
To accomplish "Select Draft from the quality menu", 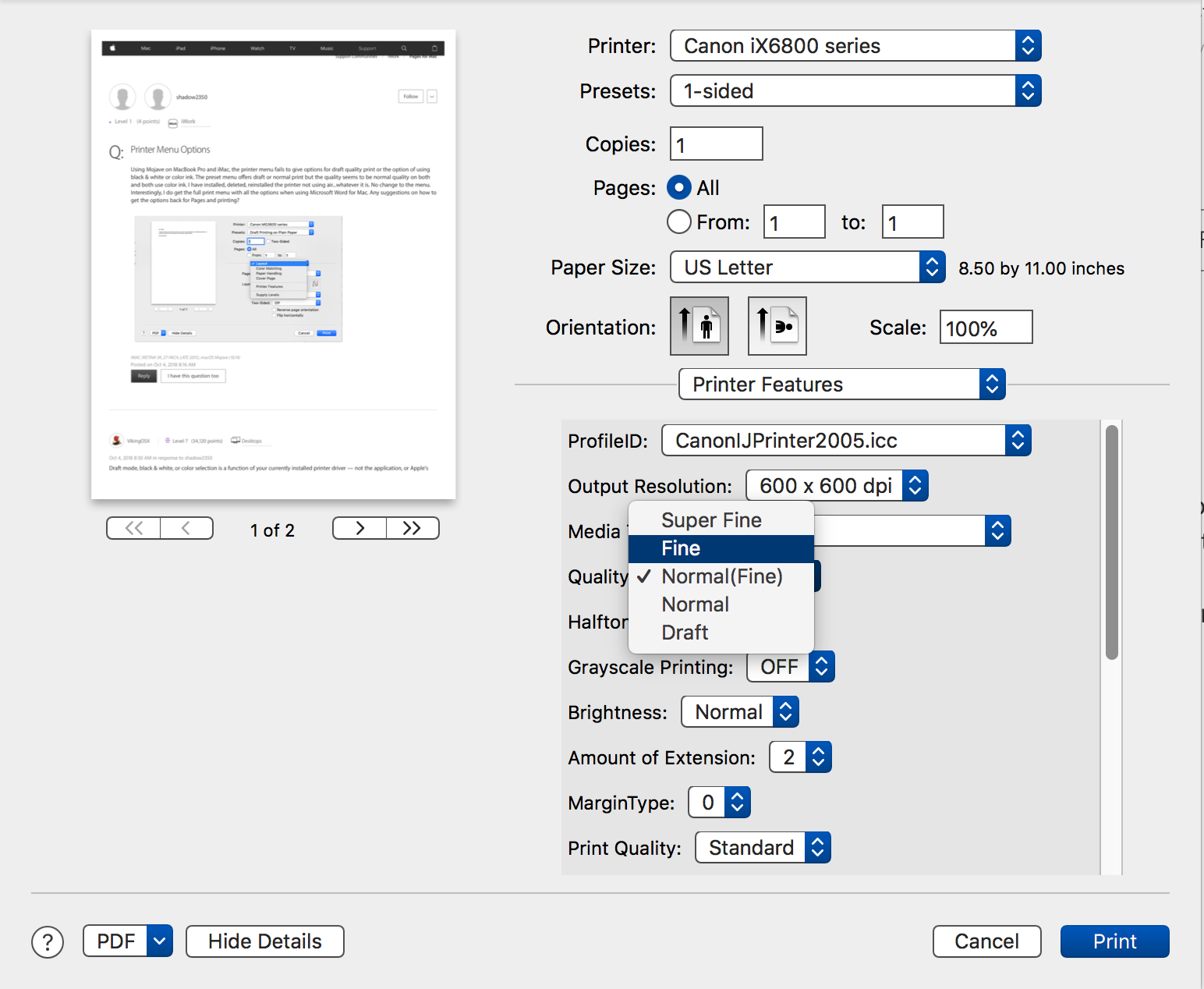I will pos(684,632).
